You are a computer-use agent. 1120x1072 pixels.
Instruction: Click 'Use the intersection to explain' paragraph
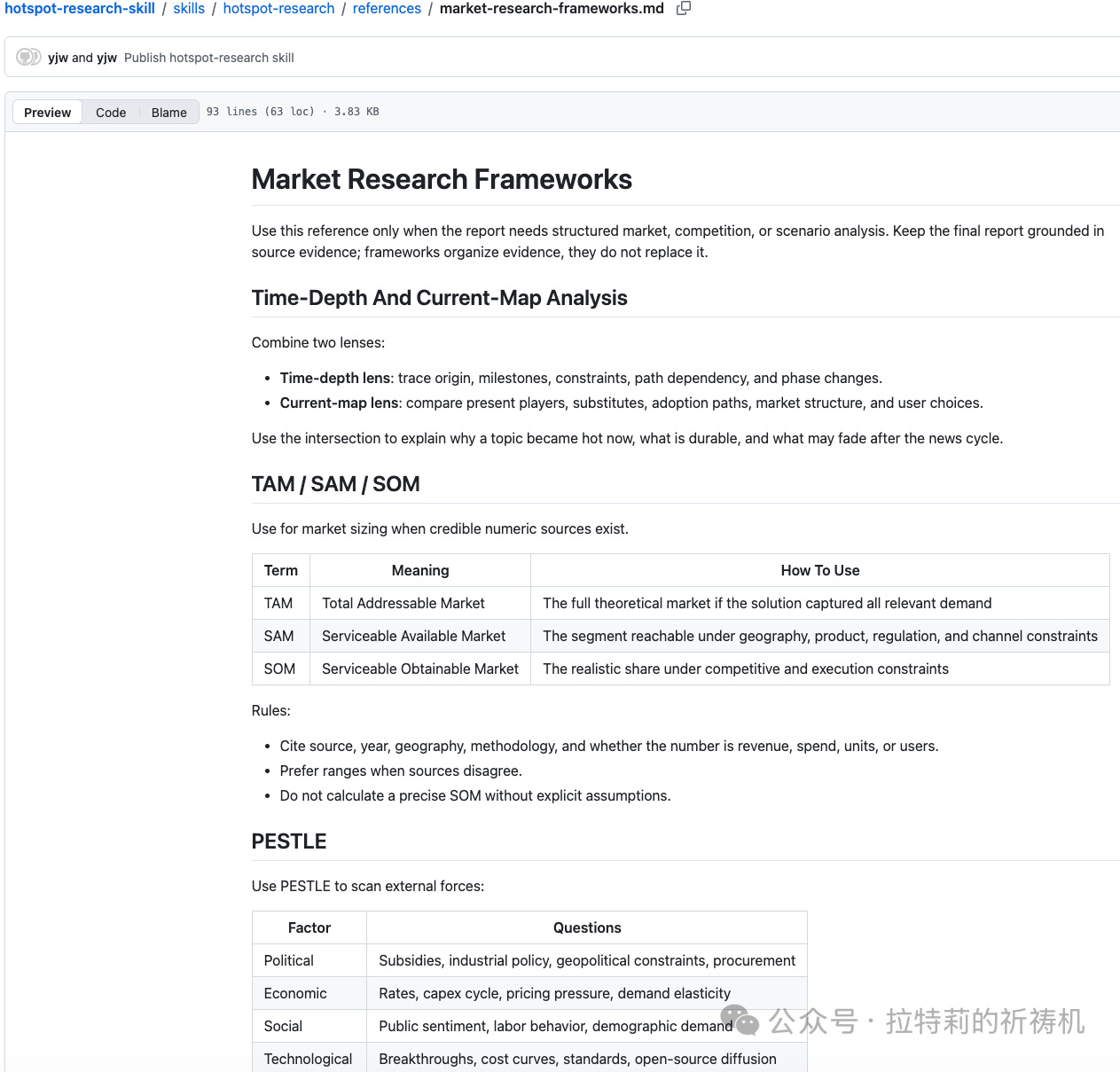(627, 439)
